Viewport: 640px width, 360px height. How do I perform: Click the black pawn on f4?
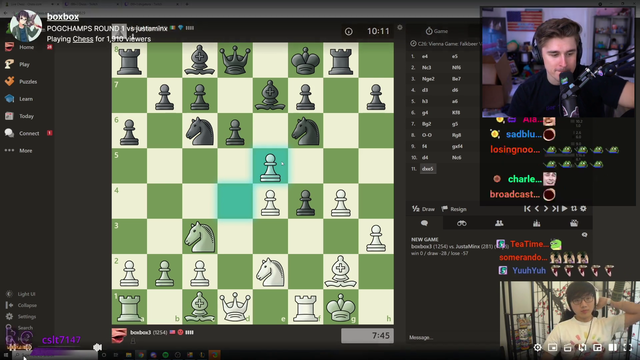pyautogui.click(x=305, y=201)
